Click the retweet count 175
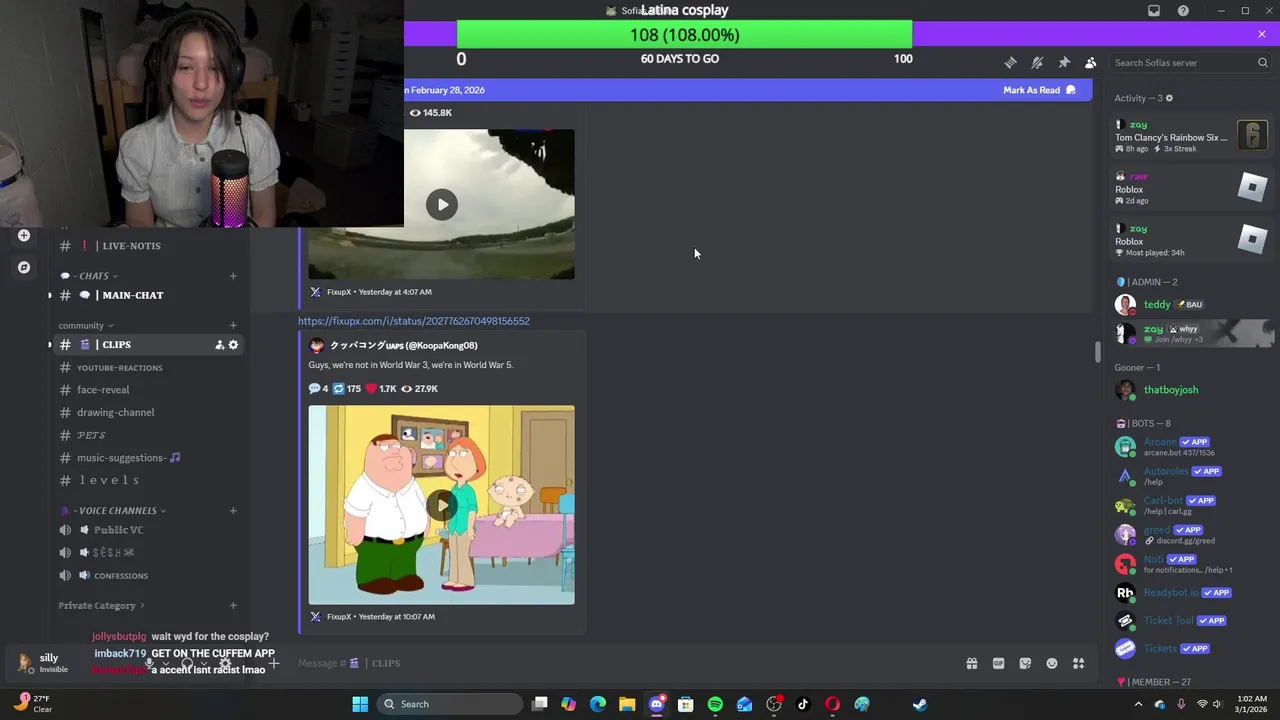The height and width of the screenshot is (720, 1280). [347, 388]
